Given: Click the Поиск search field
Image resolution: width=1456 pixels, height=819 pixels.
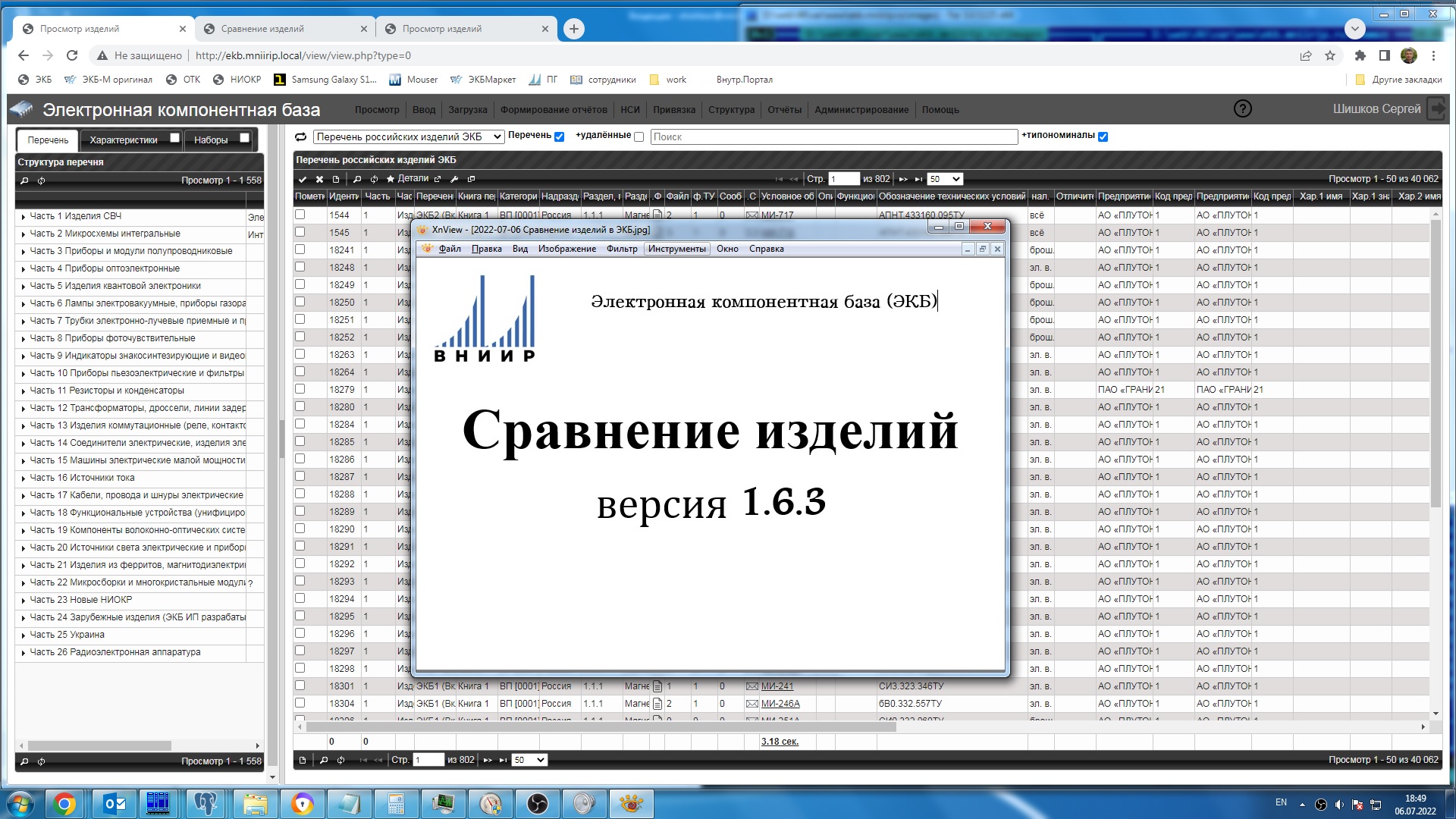Looking at the screenshot, I should [834, 137].
